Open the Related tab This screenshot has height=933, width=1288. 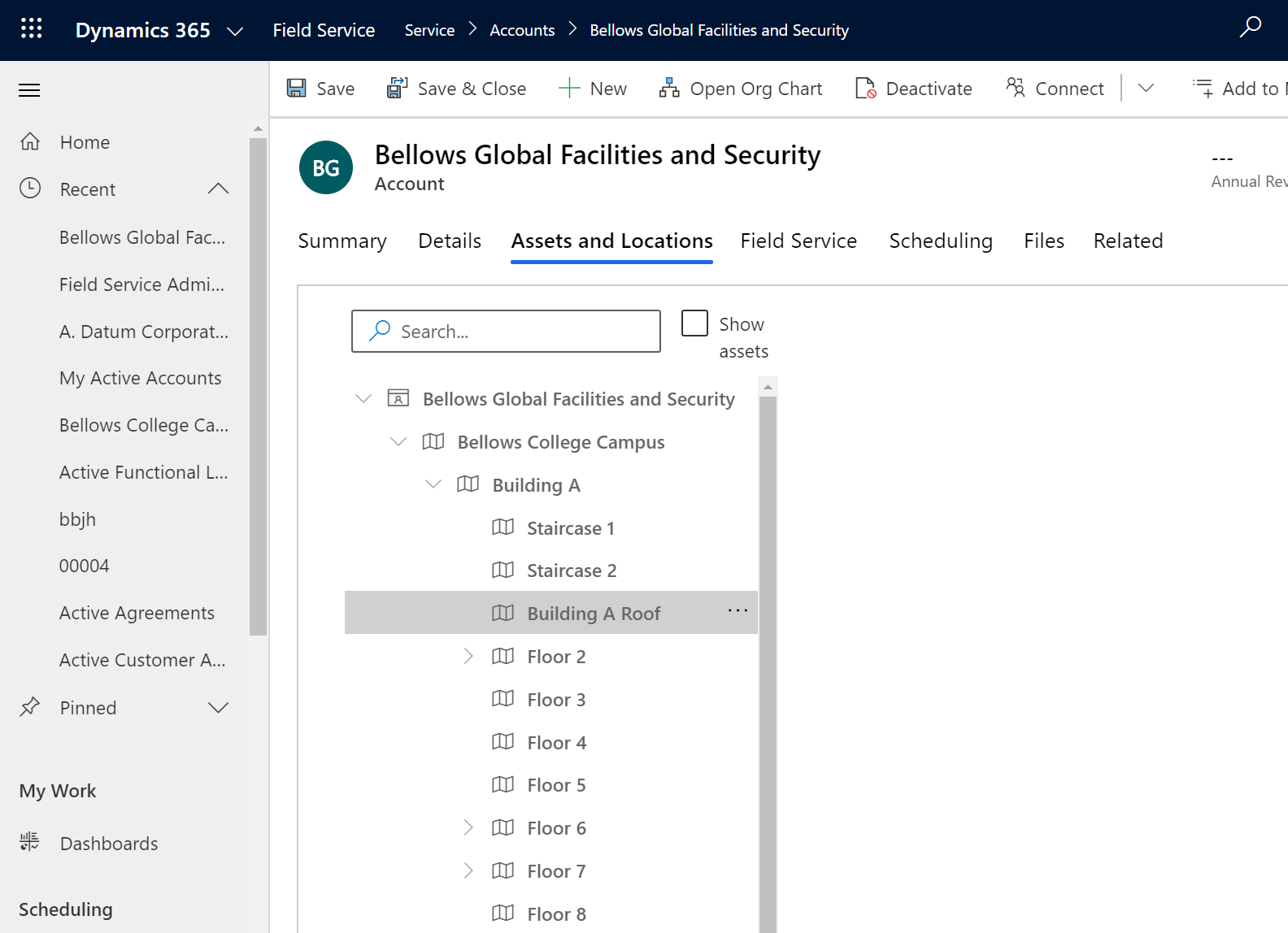[1128, 241]
